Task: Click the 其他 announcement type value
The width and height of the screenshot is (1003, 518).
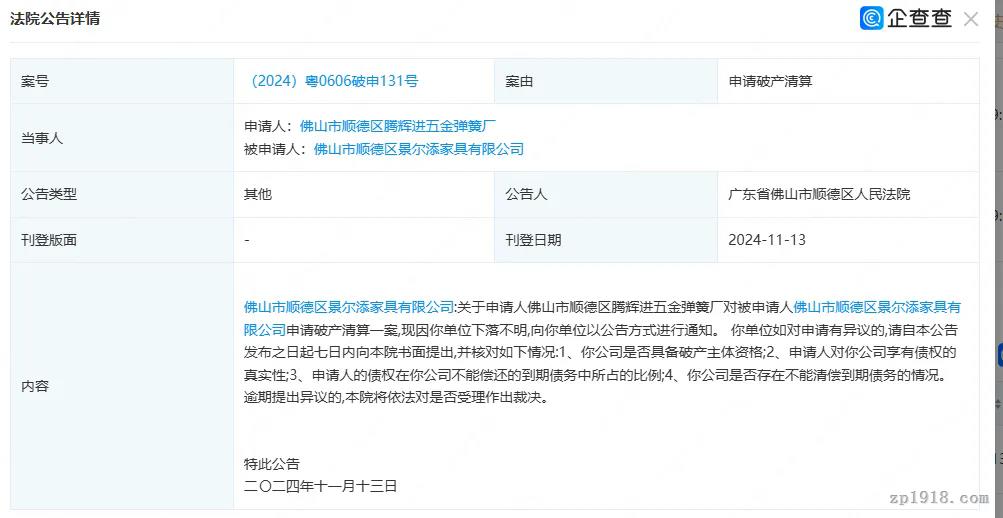Action: [x=258, y=194]
